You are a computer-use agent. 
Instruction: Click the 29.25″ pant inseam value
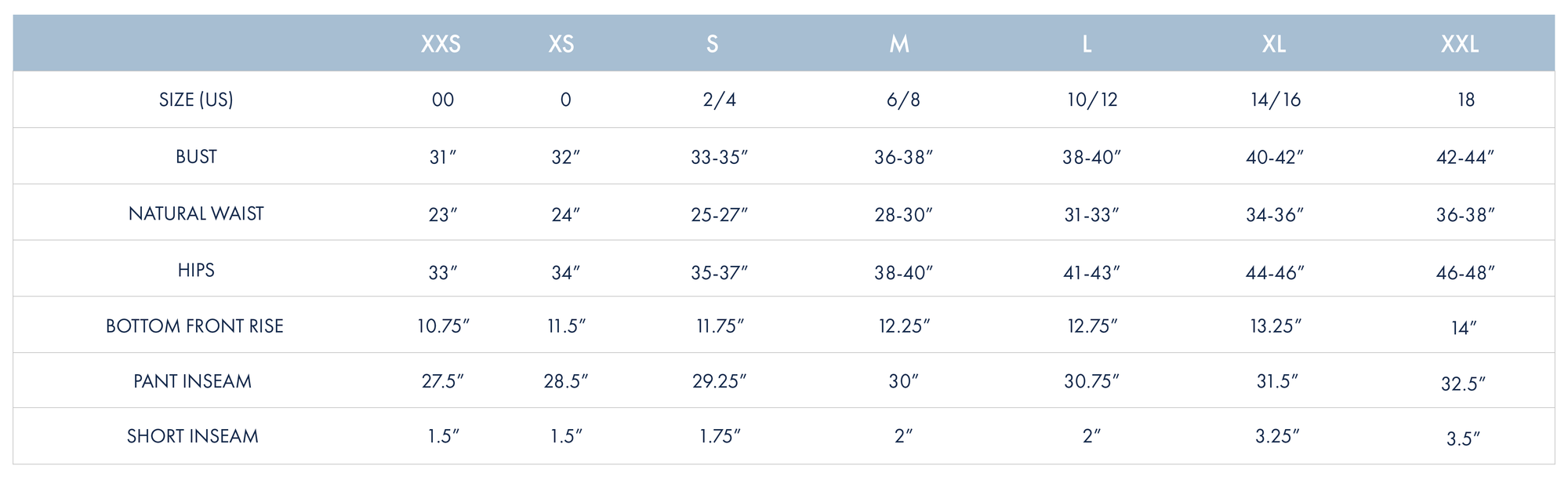tap(719, 381)
